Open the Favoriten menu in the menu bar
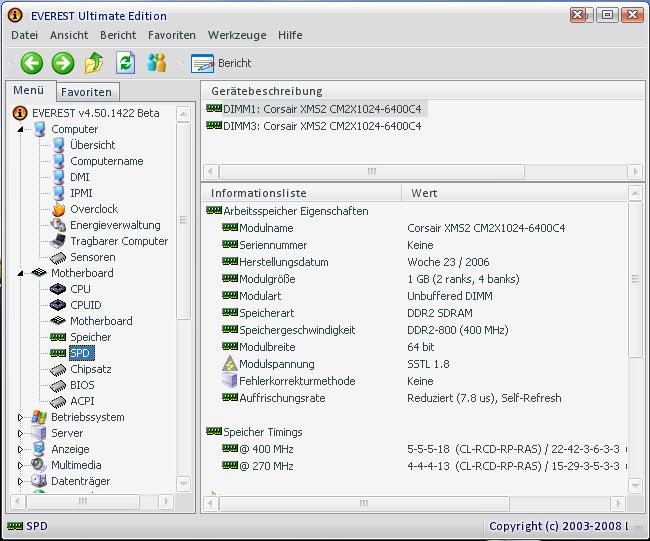The height and width of the screenshot is (541, 650). click(x=172, y=35)
